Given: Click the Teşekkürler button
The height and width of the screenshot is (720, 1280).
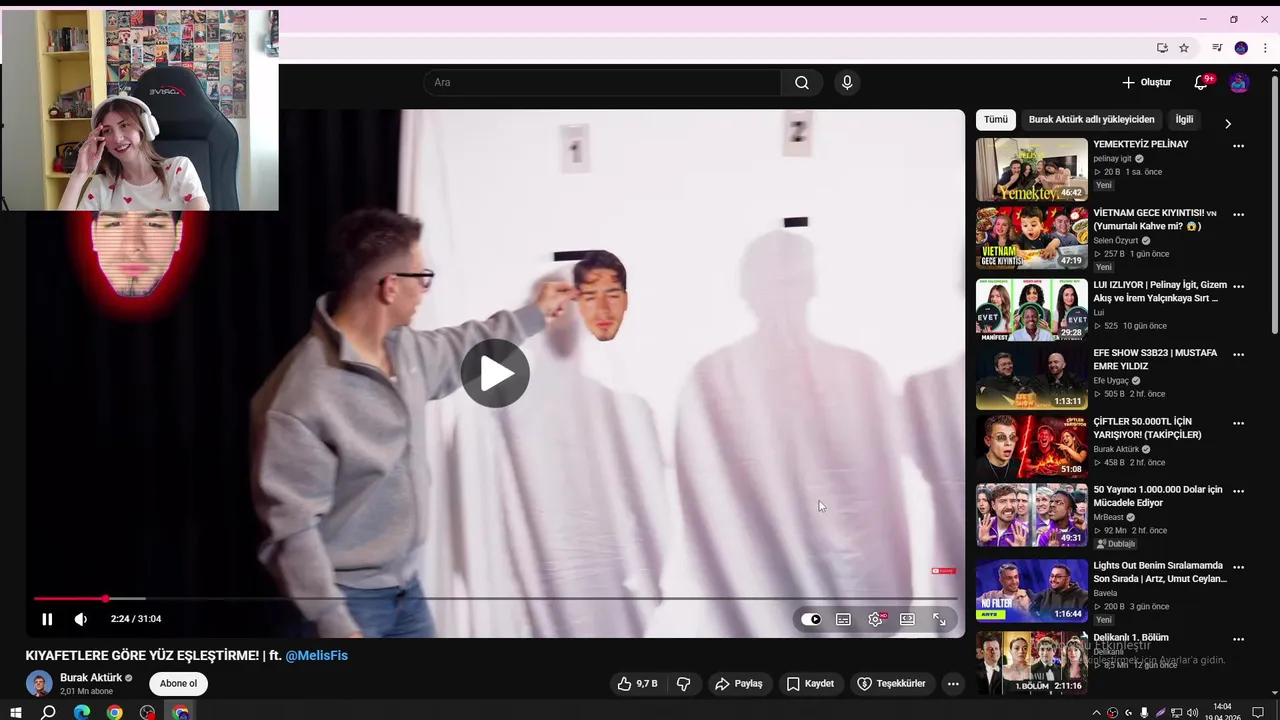Looking at the screenshot, I should click(891, 684).
